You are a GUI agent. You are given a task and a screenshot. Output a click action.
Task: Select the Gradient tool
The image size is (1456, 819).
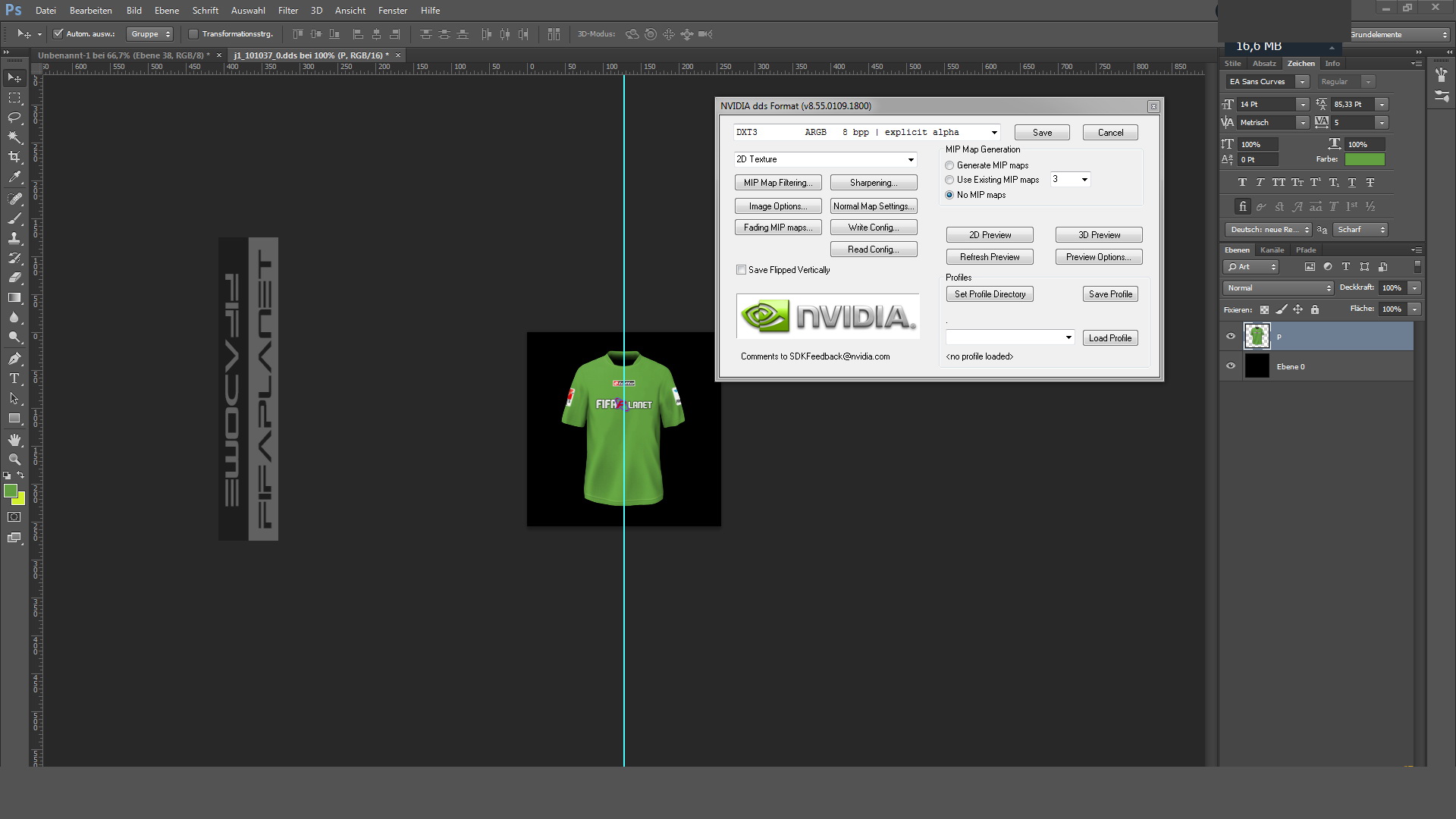pos(14,298)
